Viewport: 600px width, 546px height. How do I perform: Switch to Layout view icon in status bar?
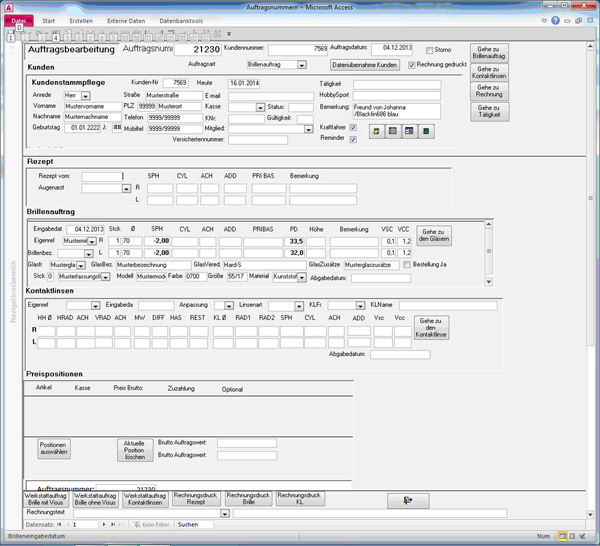[572, 536]
